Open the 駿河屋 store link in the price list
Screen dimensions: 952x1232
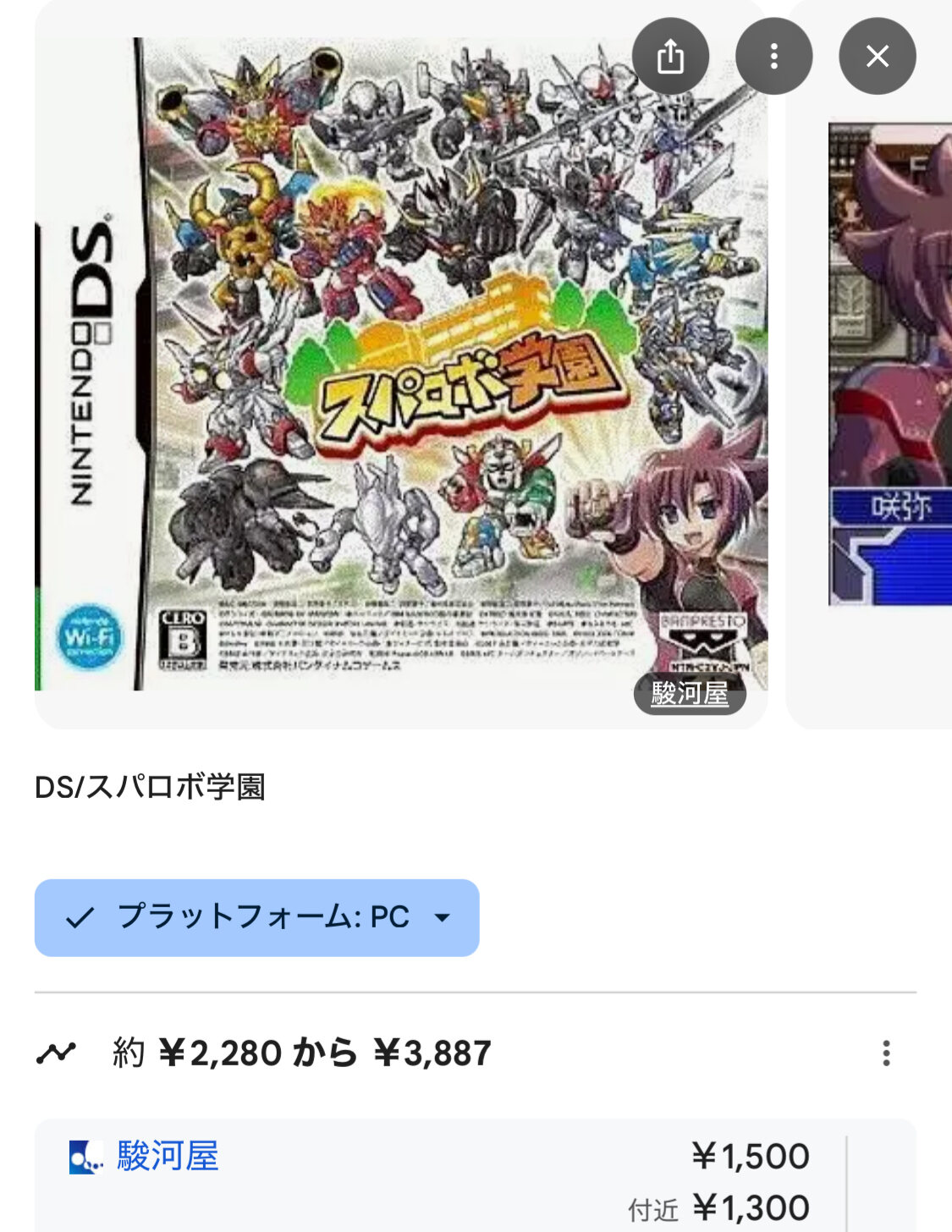168,1157
